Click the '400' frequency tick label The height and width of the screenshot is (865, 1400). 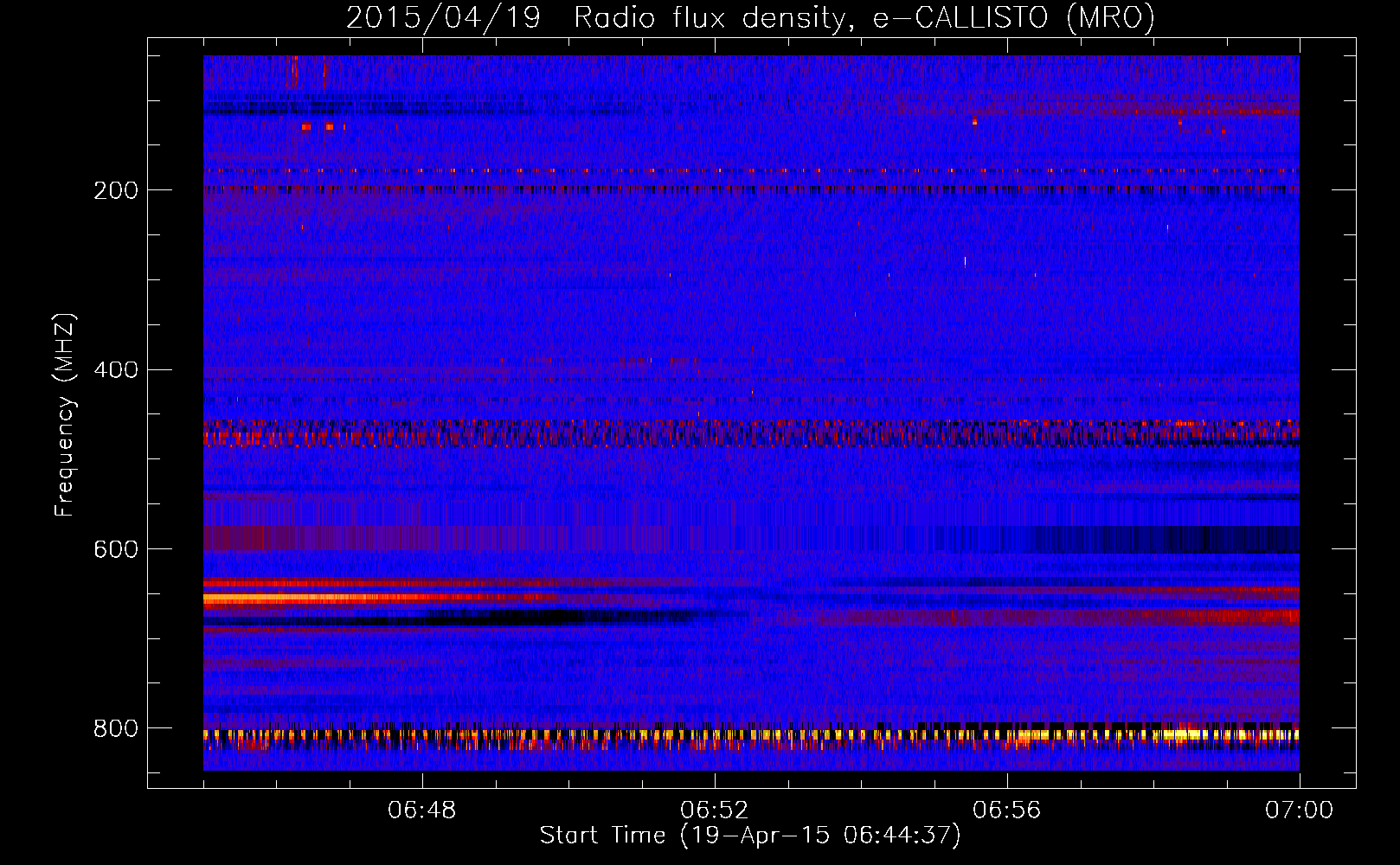[116, 370]
